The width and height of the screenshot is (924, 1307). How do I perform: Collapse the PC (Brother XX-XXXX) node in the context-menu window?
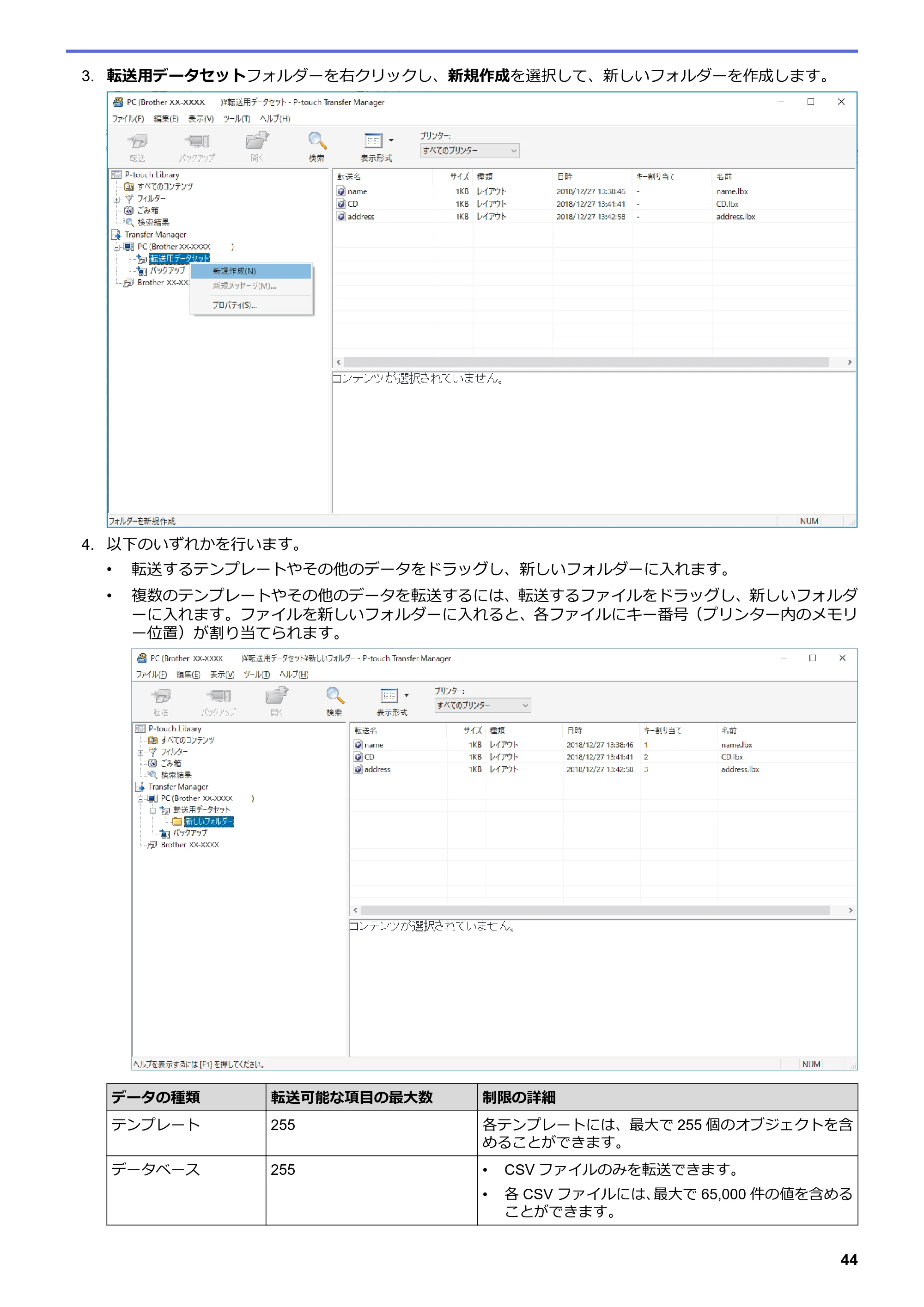(116, 247)
